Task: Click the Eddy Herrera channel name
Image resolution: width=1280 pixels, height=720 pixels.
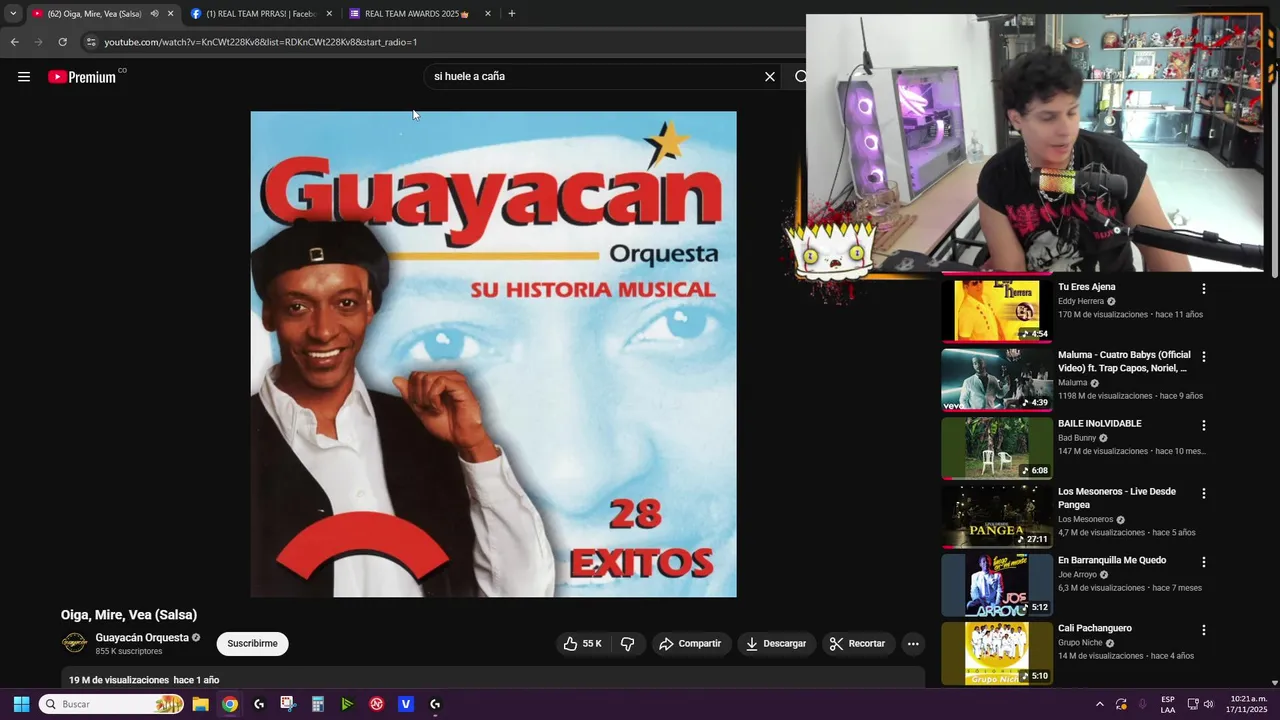Action: tap(1081, 301)
